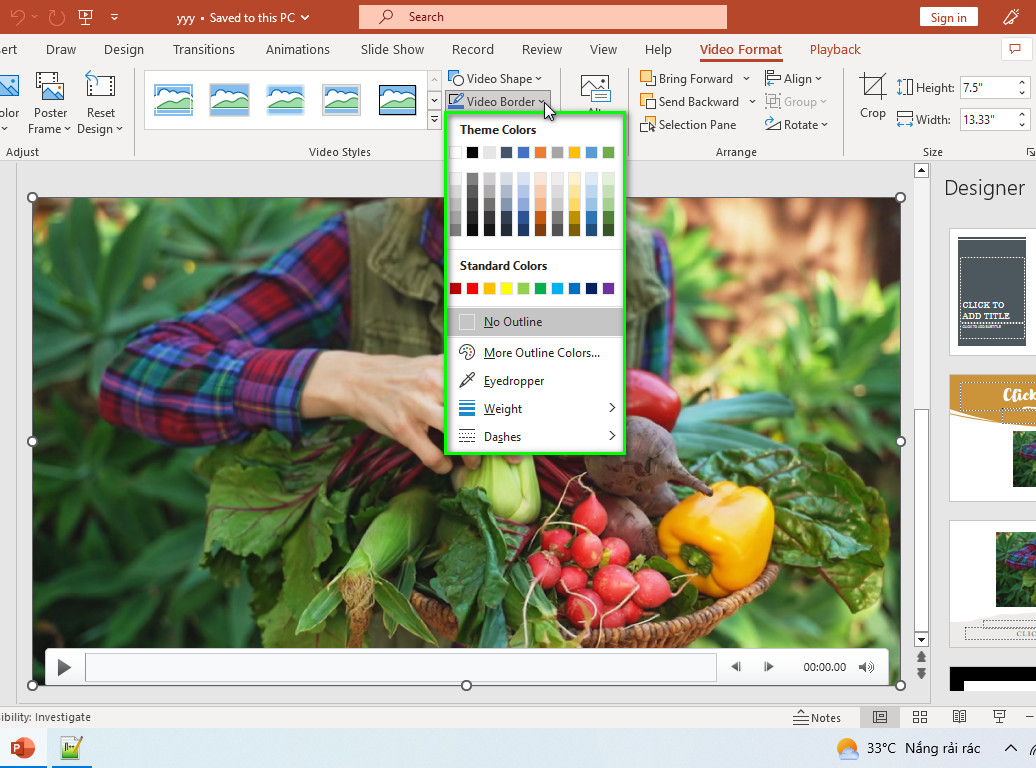The height and width of the screenshot is (768, 1036).
Task: Open the Playback tab
Action: pyautogui.click(x=834, y=50)
